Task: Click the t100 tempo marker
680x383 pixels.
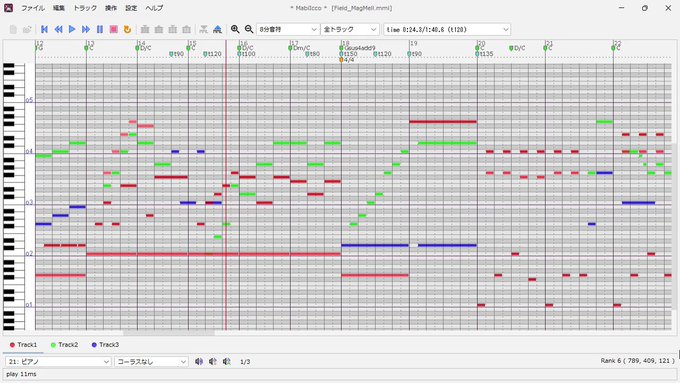Action: pos(246,54)
